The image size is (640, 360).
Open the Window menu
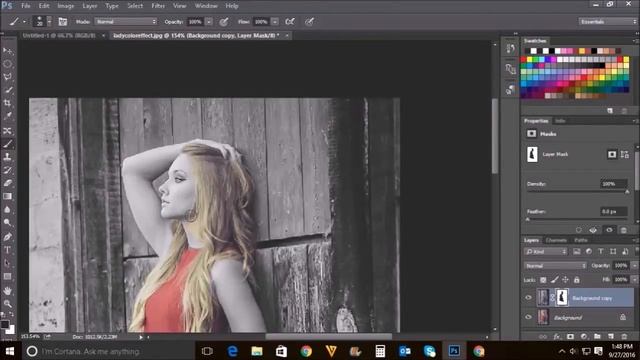click(206, 6)
